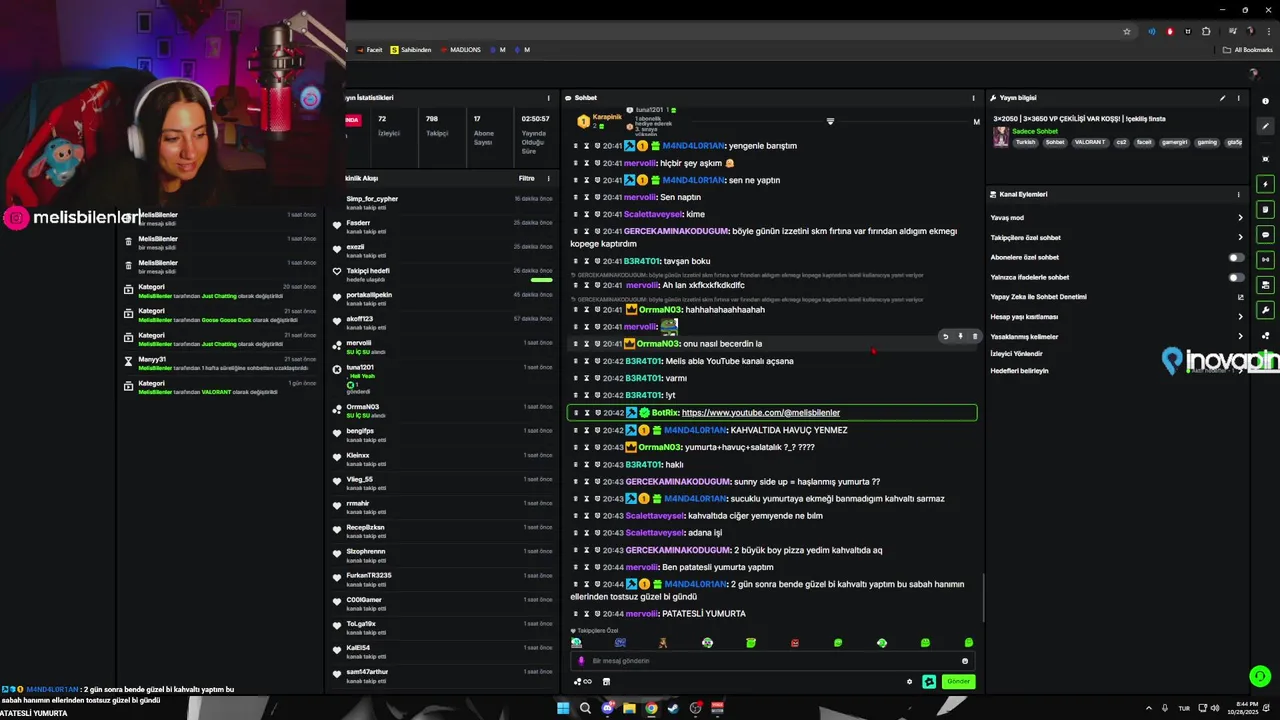Click the first follower-only emote below chat
The image size is (1280, 720).
(x=576, y=643)
